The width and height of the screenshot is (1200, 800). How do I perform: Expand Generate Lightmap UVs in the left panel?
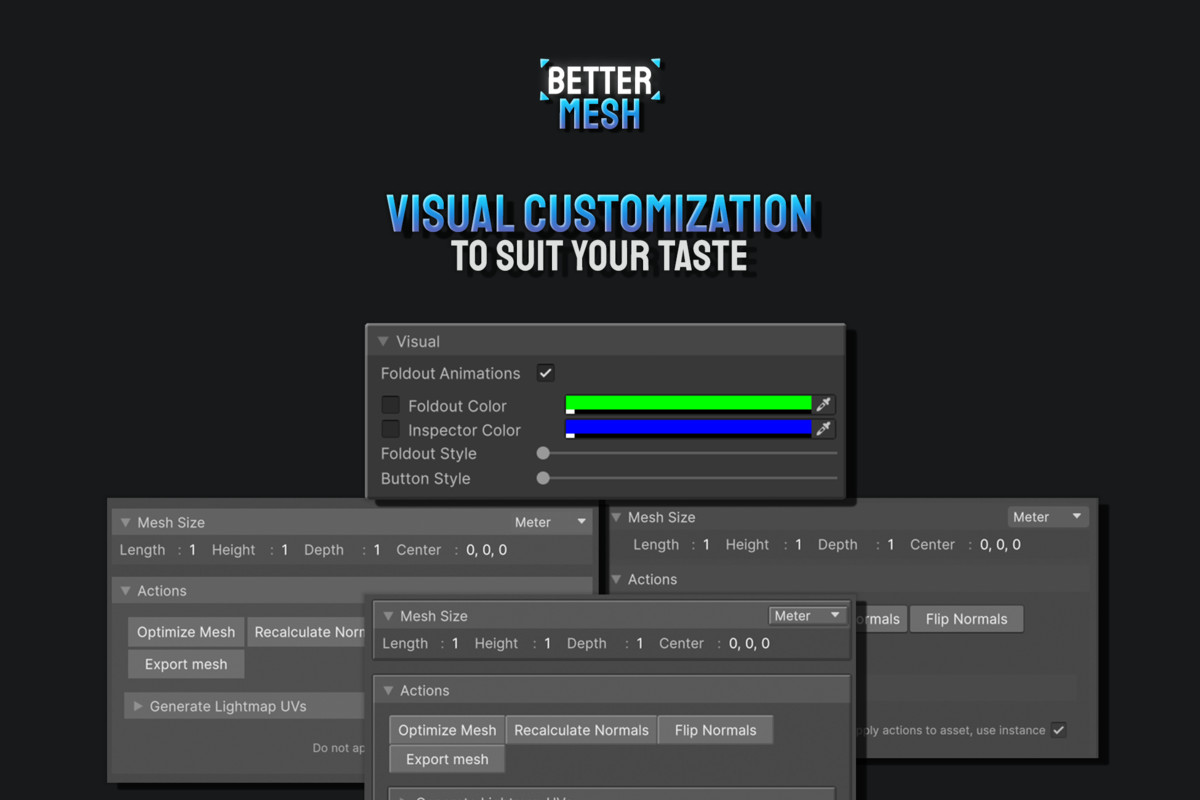point(138,706)
